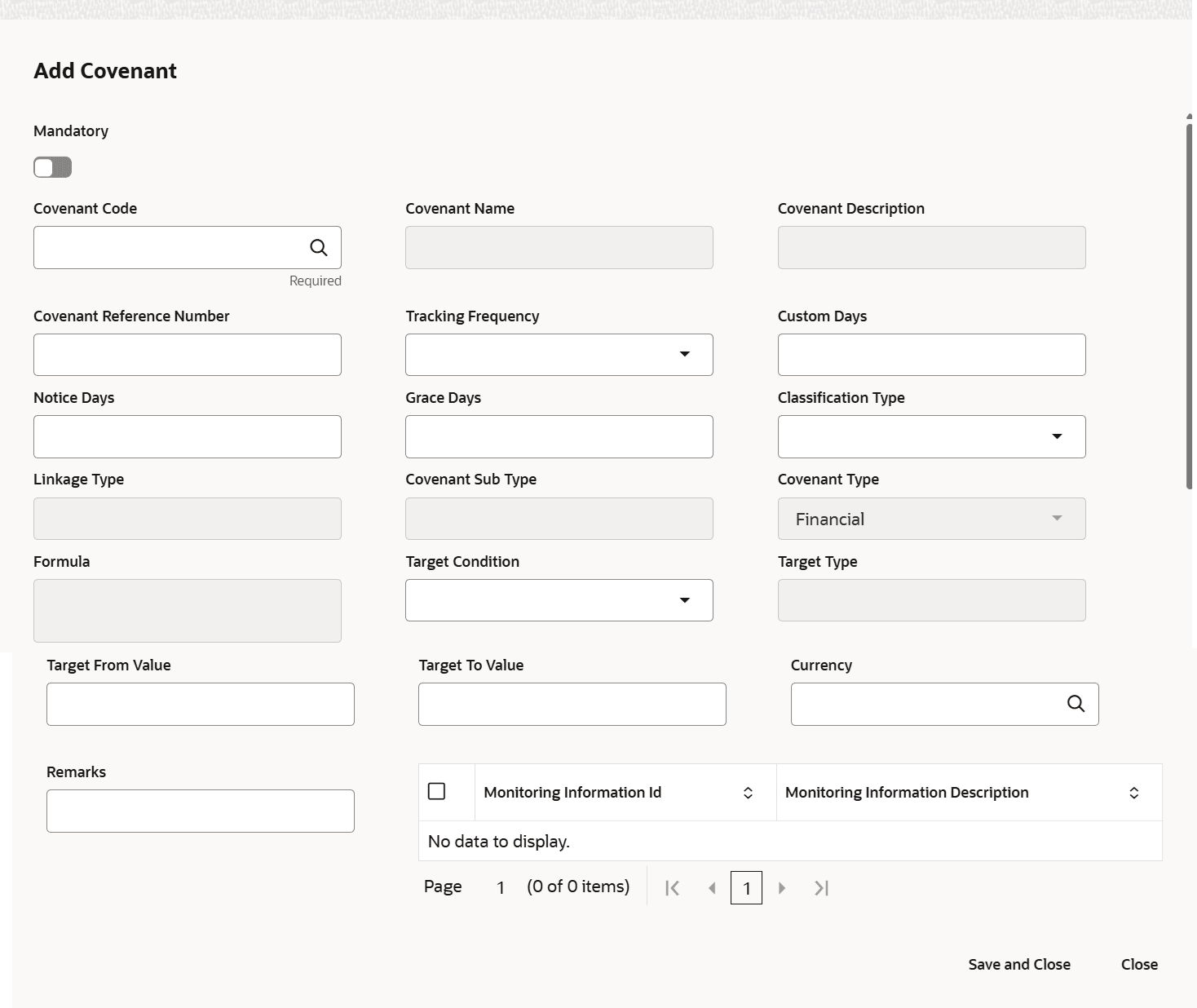Expand the Target Condition dropdown
1197x1008 pixels.
[x=684, y=600]
